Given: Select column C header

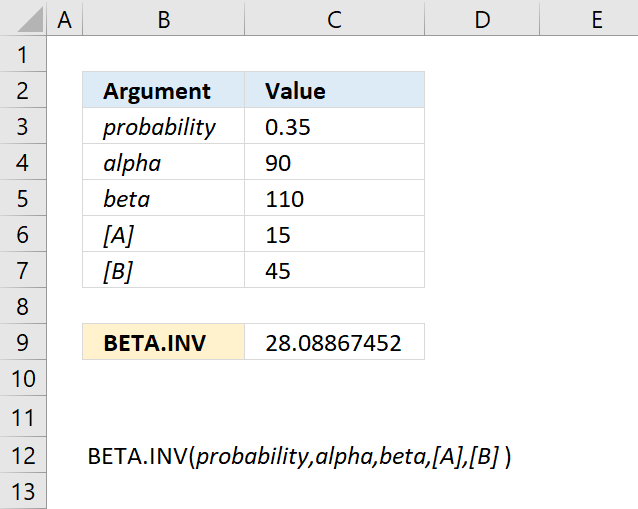Looking at the screenshot, I should point(334,18).
